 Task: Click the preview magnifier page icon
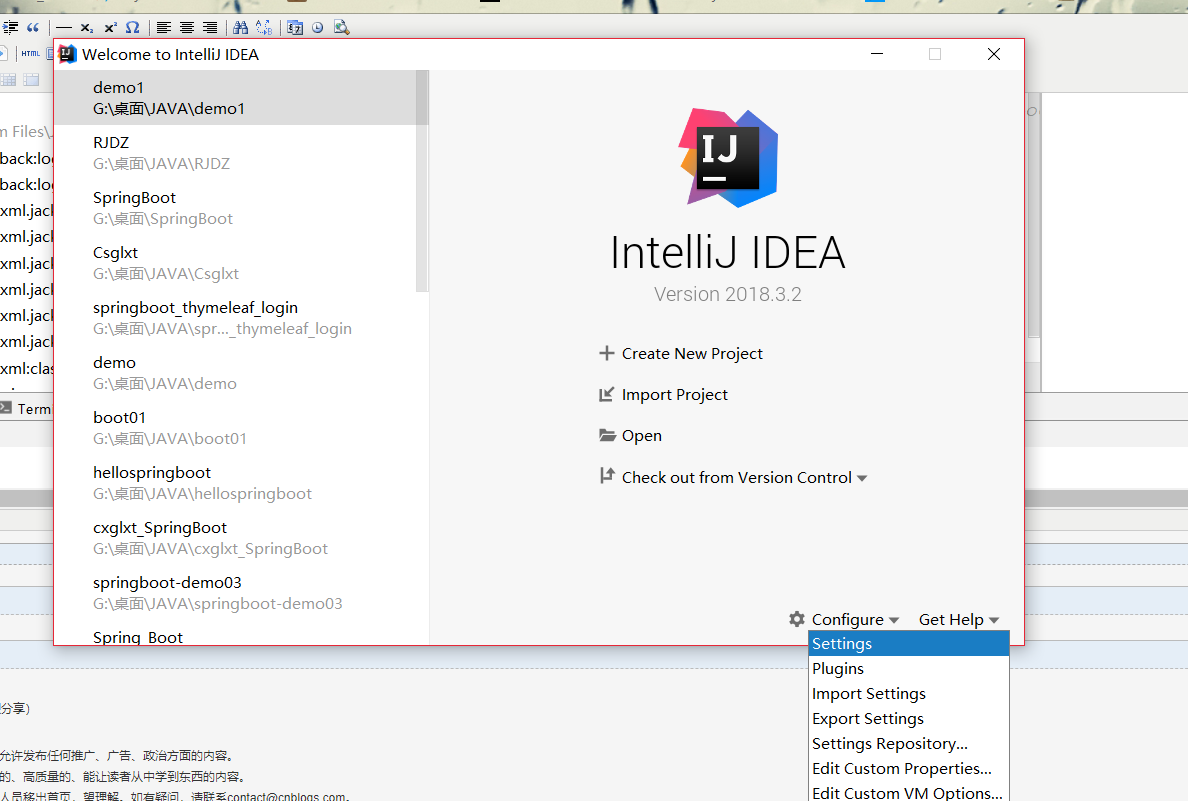(x=342, y=28)
